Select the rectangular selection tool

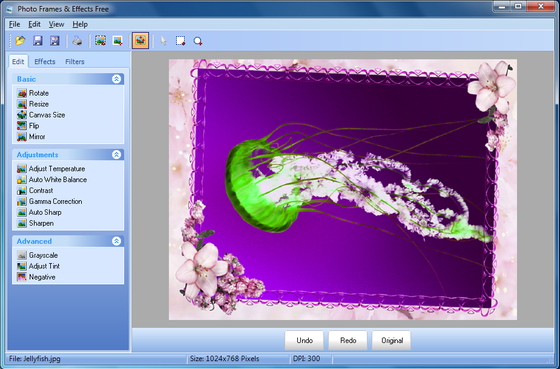(180, 41)
